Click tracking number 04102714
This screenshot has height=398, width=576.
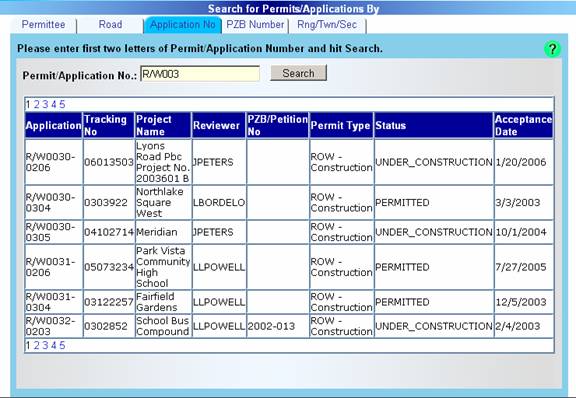[109, 232]
